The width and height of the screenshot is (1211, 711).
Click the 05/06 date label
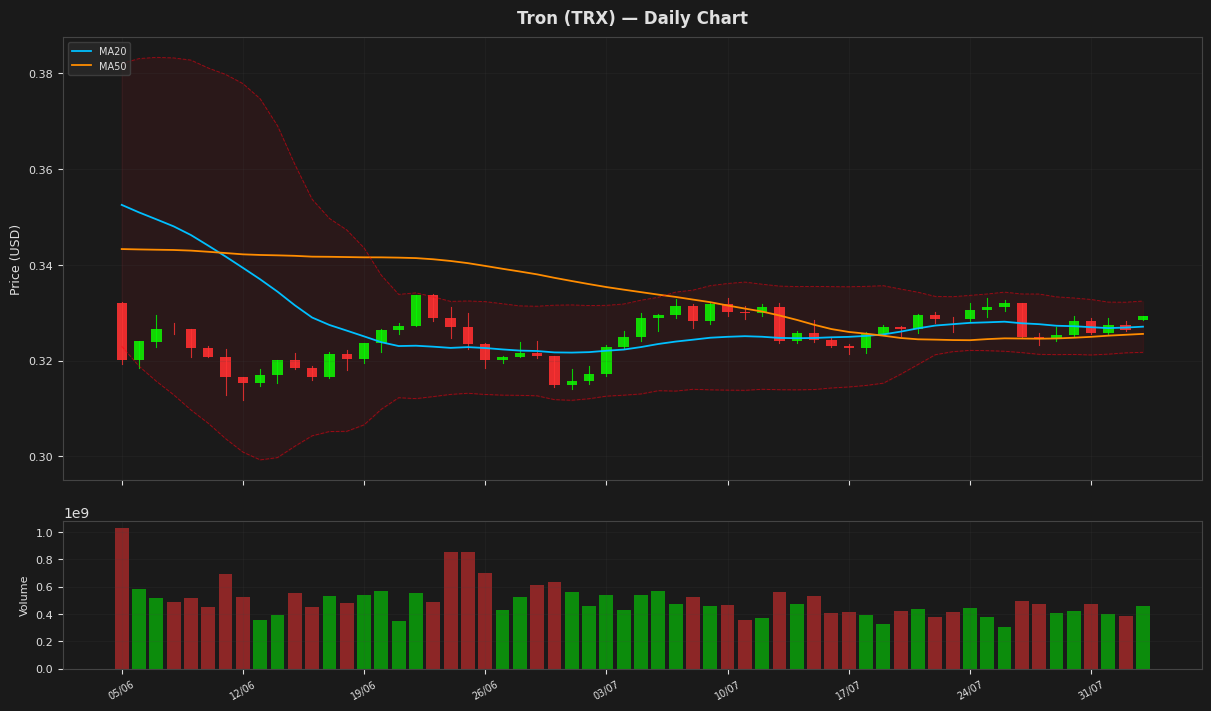[120, 690]
